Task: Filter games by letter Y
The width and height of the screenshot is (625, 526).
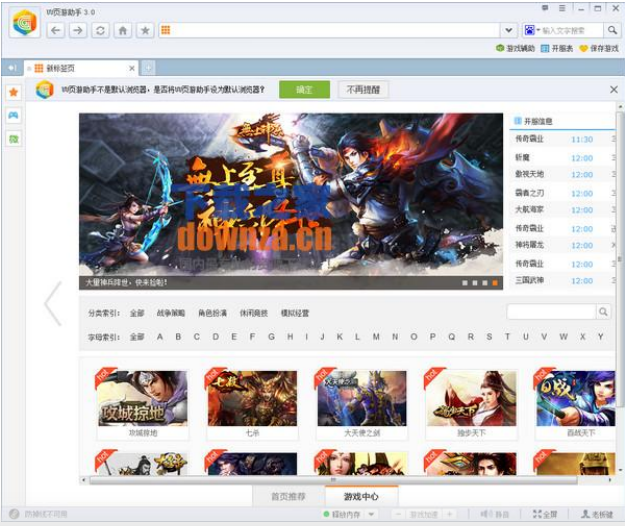Action: tap(600, 337)
